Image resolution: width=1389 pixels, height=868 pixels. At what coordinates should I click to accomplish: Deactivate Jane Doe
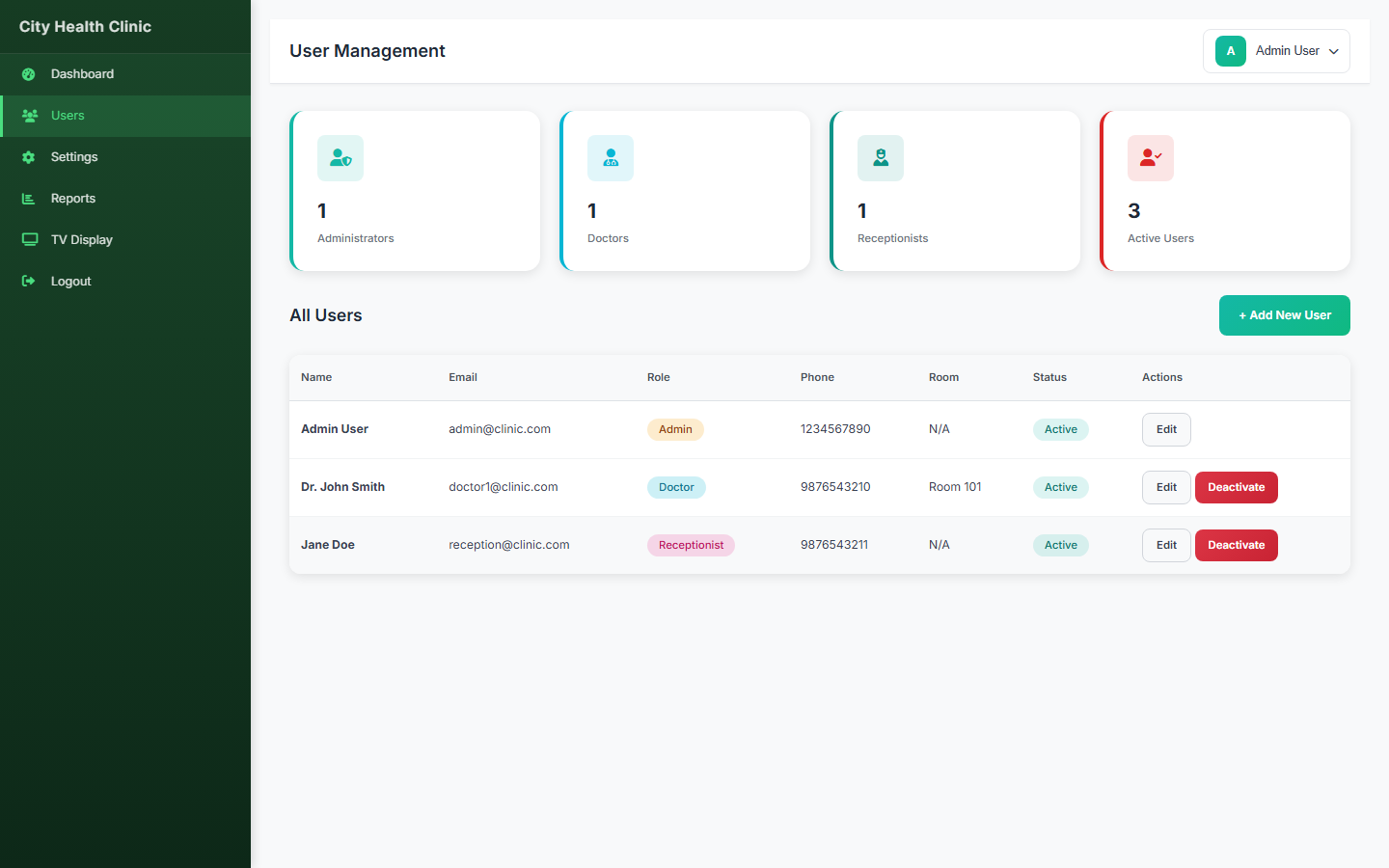point(1237,545)
